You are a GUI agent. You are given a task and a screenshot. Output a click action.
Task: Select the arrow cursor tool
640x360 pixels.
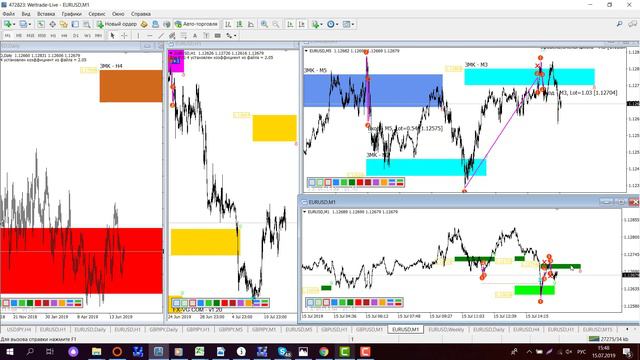113,36
